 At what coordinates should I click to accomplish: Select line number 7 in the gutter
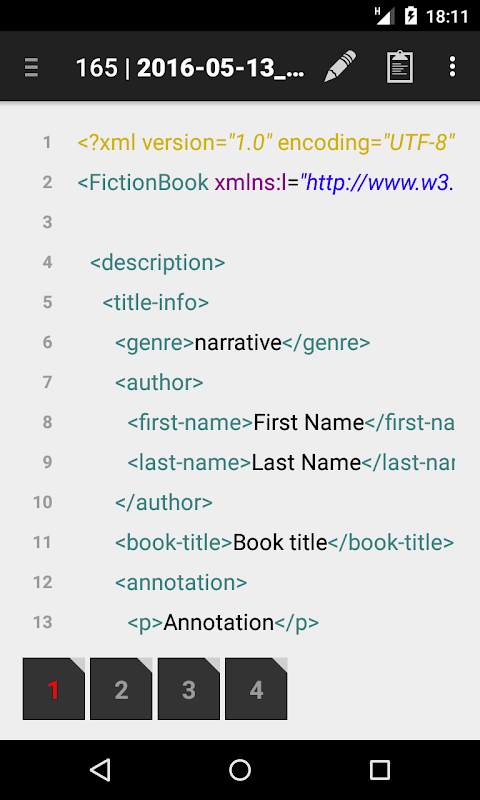(x=47, y=382)
